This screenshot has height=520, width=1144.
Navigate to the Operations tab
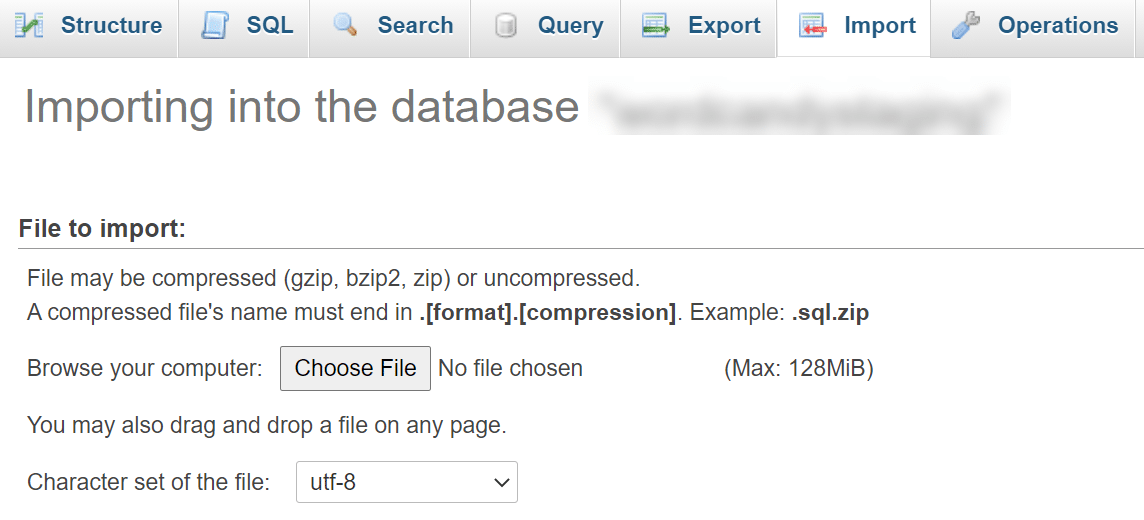coord(1058,26)
